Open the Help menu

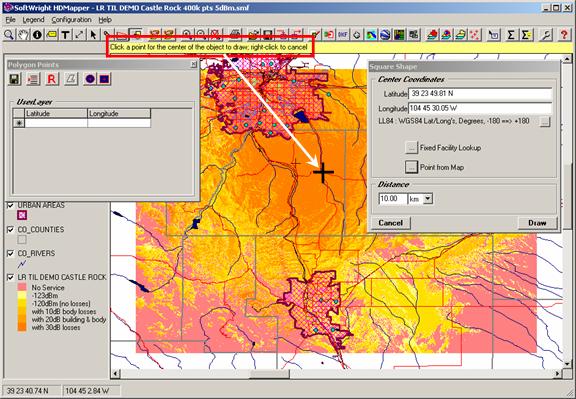tap(105, 20)
